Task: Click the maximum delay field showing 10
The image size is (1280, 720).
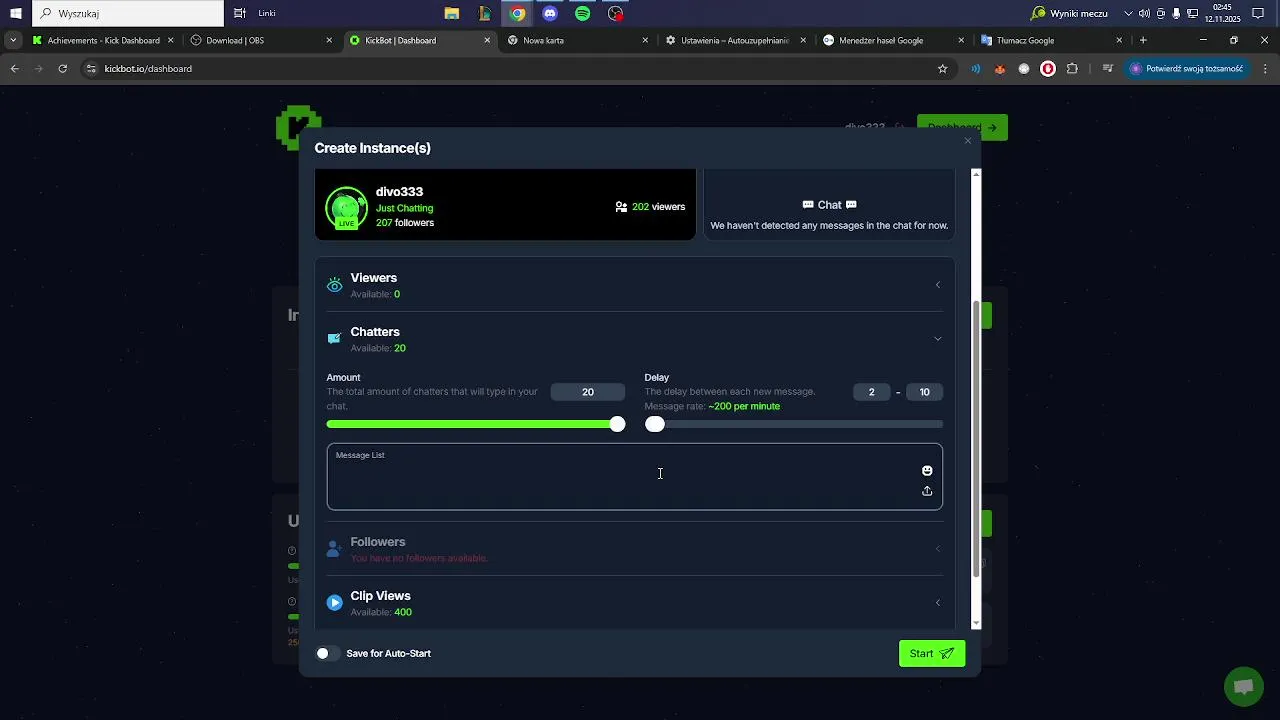Action: (x=924, y=392)
